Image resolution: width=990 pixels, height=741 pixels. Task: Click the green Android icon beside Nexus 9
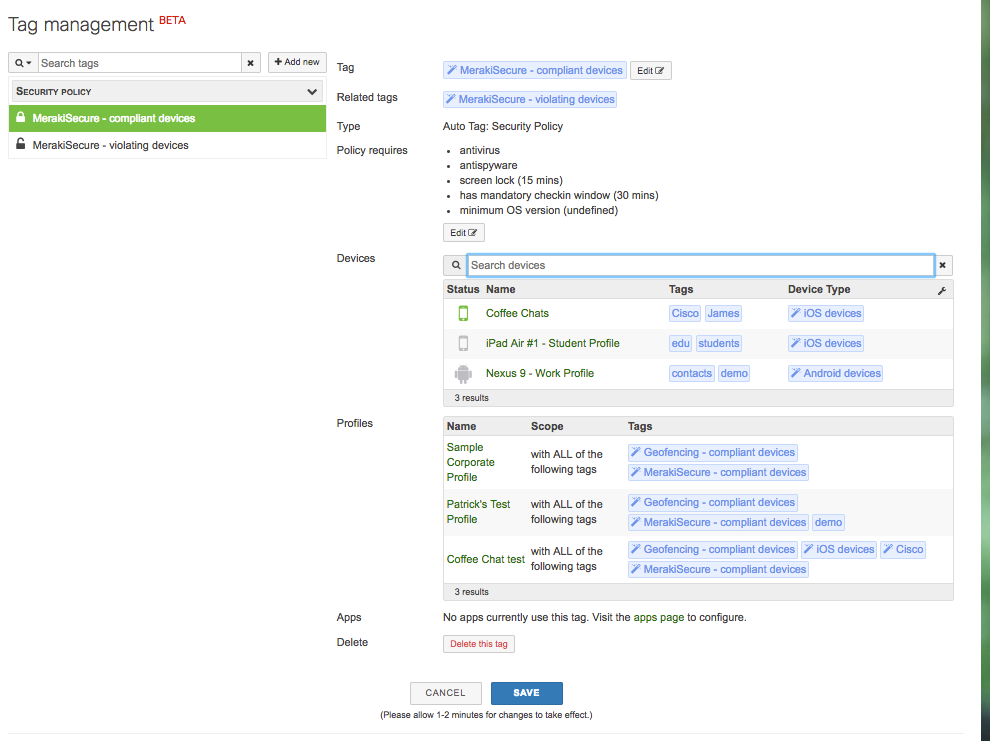pyautogui.click(x=463, y=373)
